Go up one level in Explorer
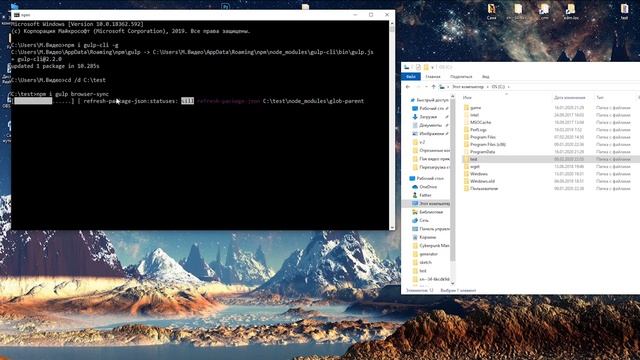Screen dimensions: 640x360 click(433, 87)
